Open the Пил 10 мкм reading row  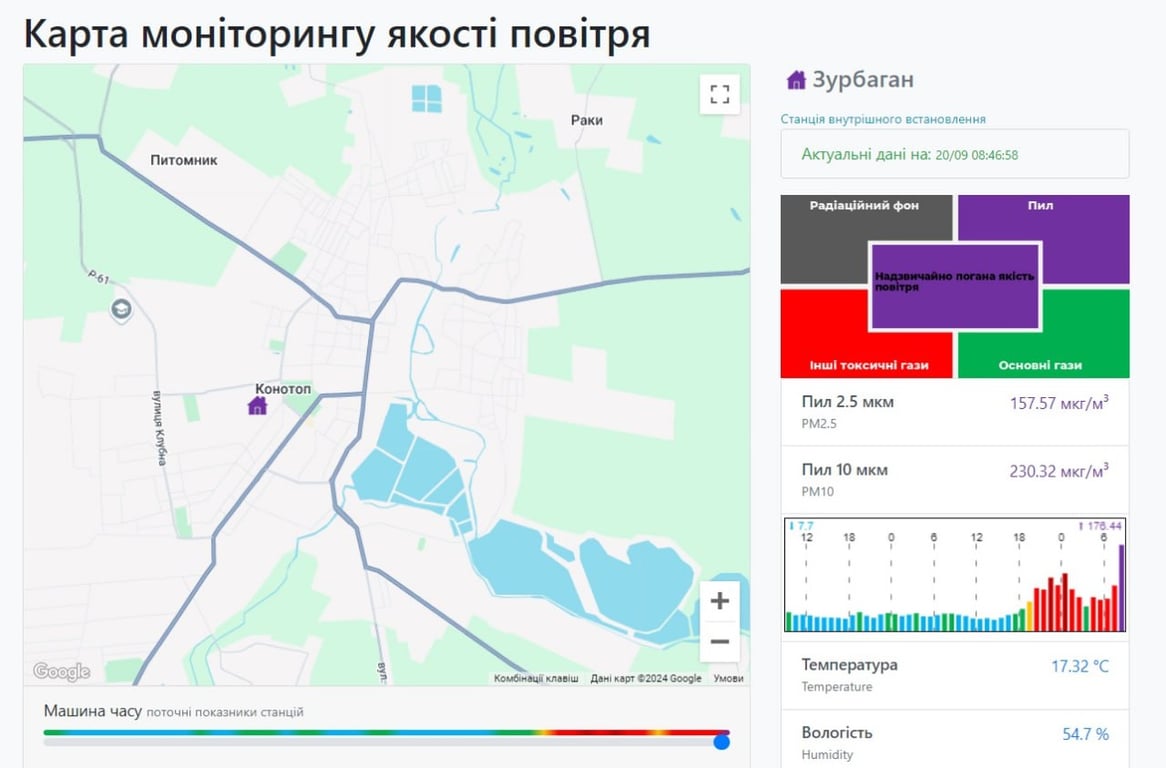coord(954,480)
